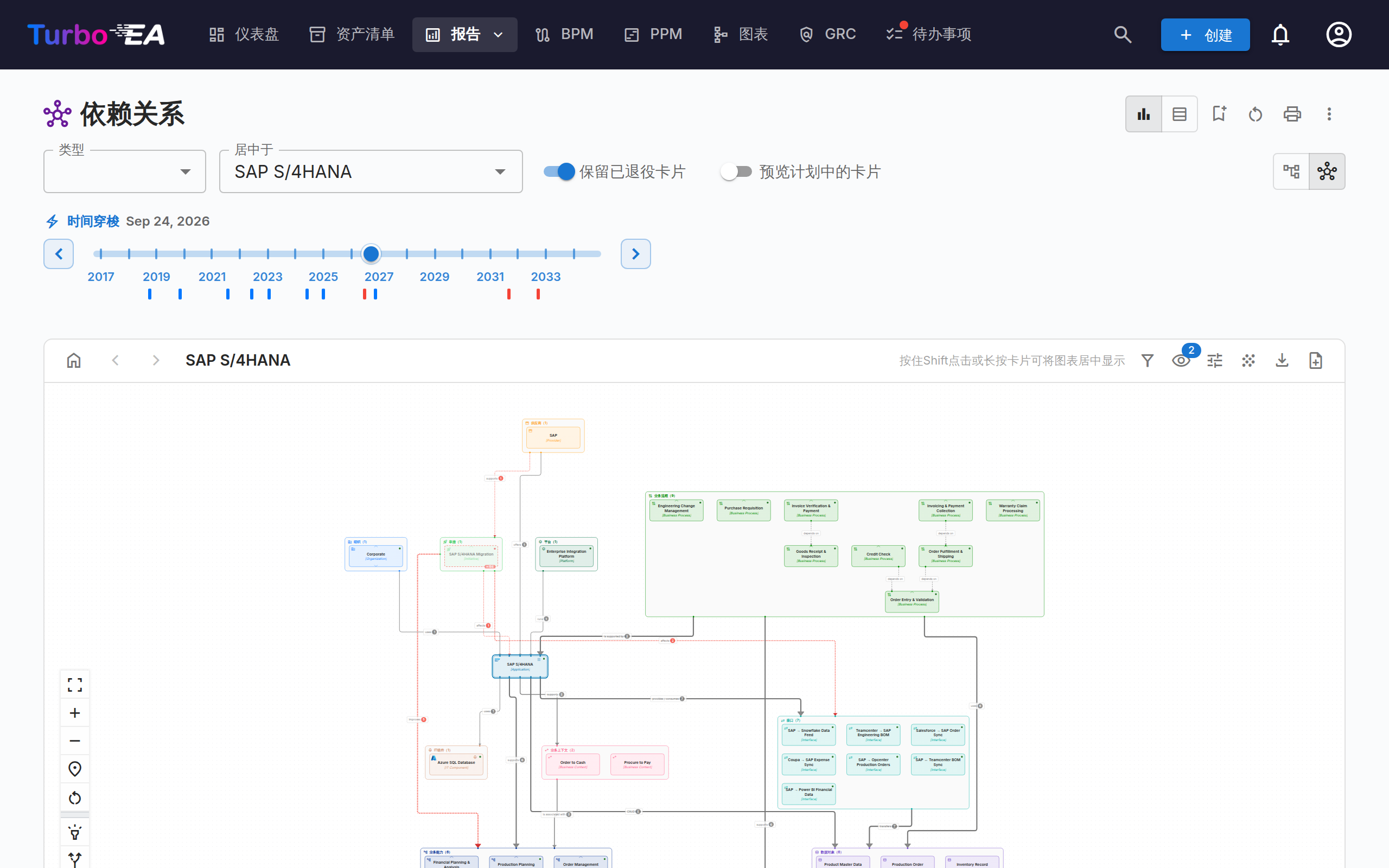Step timeline to previous date

(59, 253)
